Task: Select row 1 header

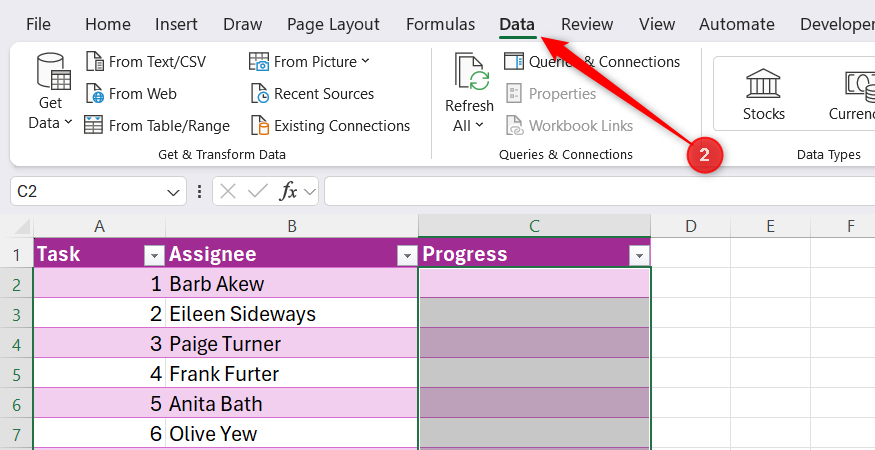Action: coord(16,255)
